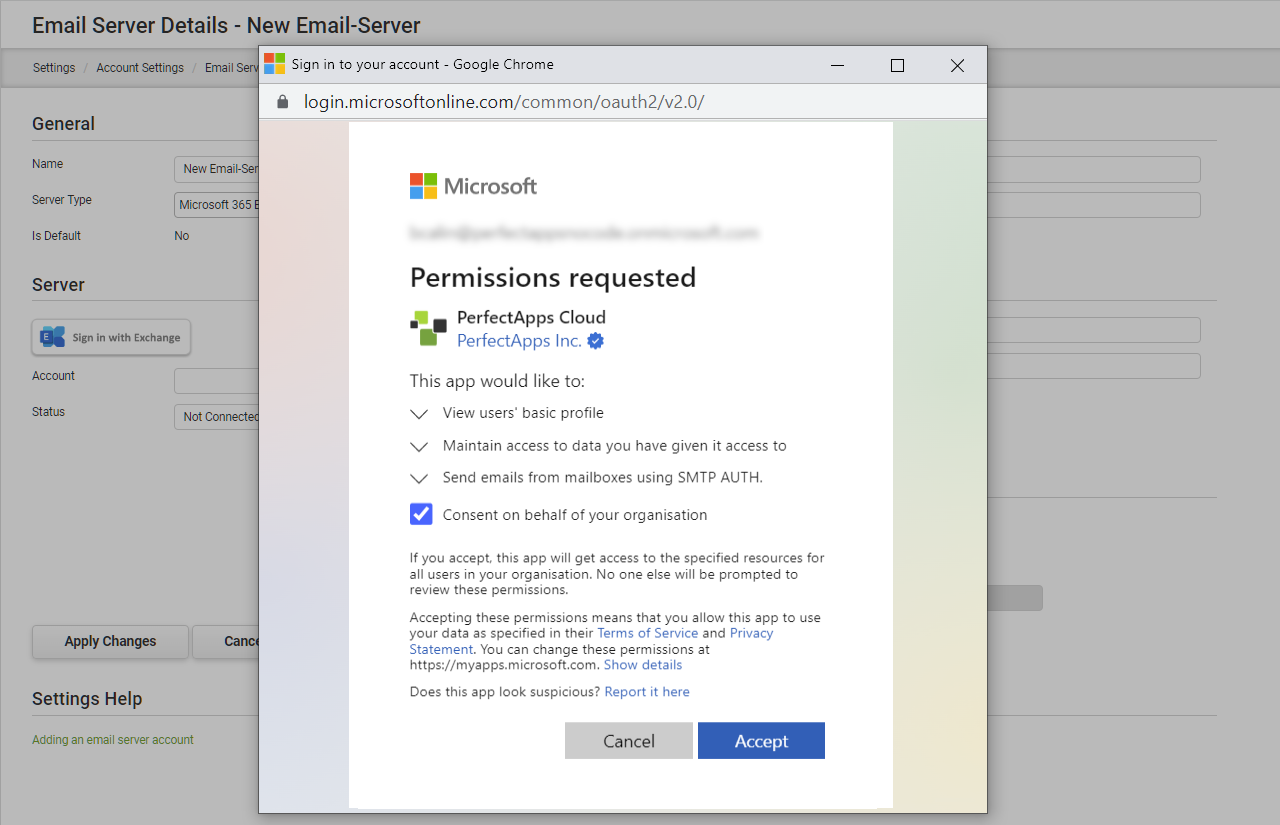Open the Server Type dropdown

pyautogui.click(x=217, y=205)
